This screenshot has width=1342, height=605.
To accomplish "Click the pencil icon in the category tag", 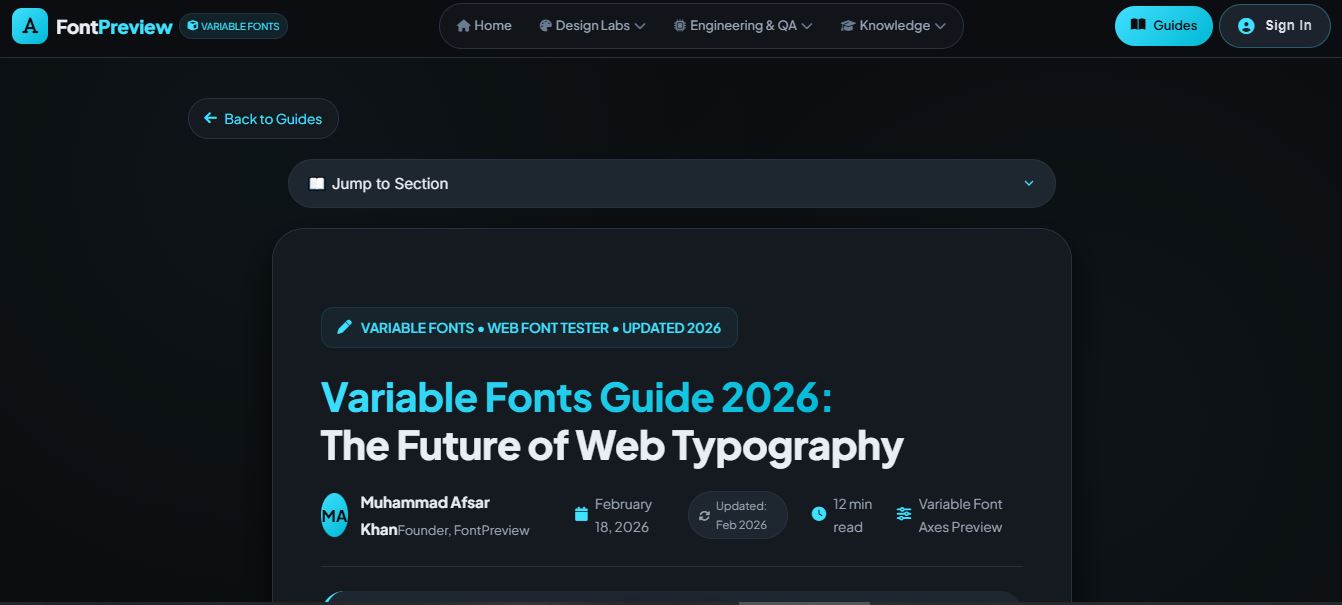I will click(x=344, y=327).
